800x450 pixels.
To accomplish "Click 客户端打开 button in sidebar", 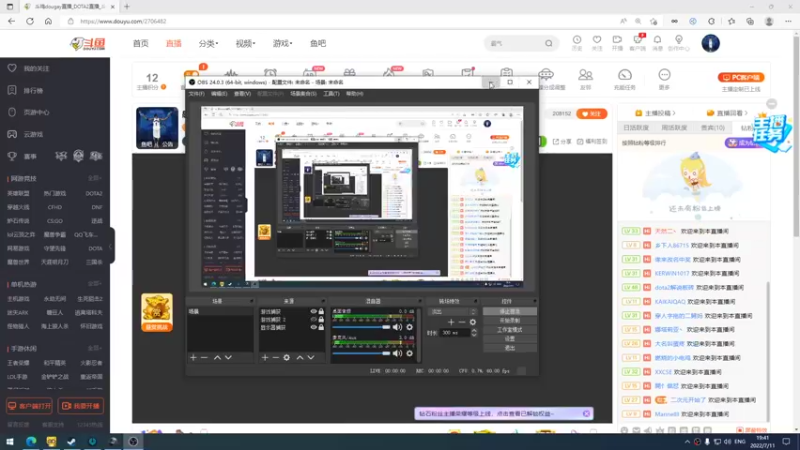I will [29, 406].
